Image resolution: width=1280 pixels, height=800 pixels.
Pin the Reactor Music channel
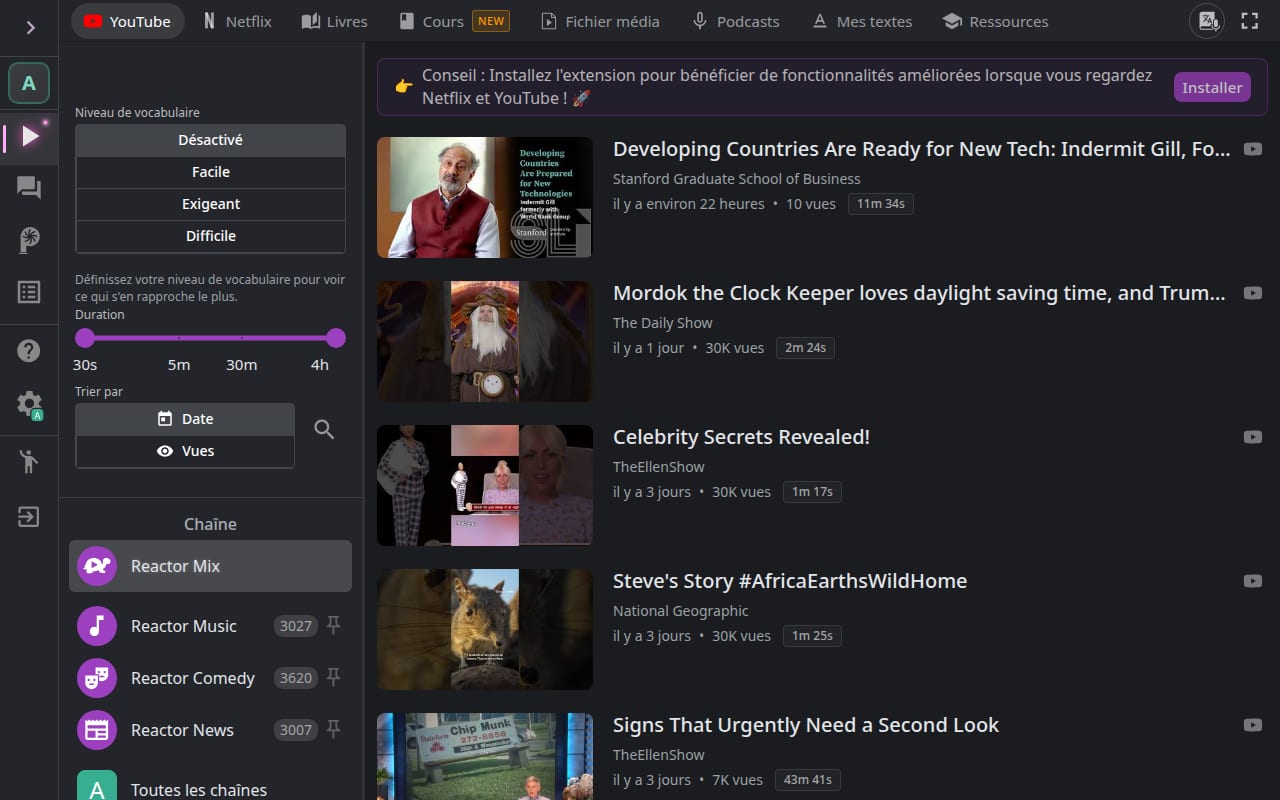coord(334,625)
